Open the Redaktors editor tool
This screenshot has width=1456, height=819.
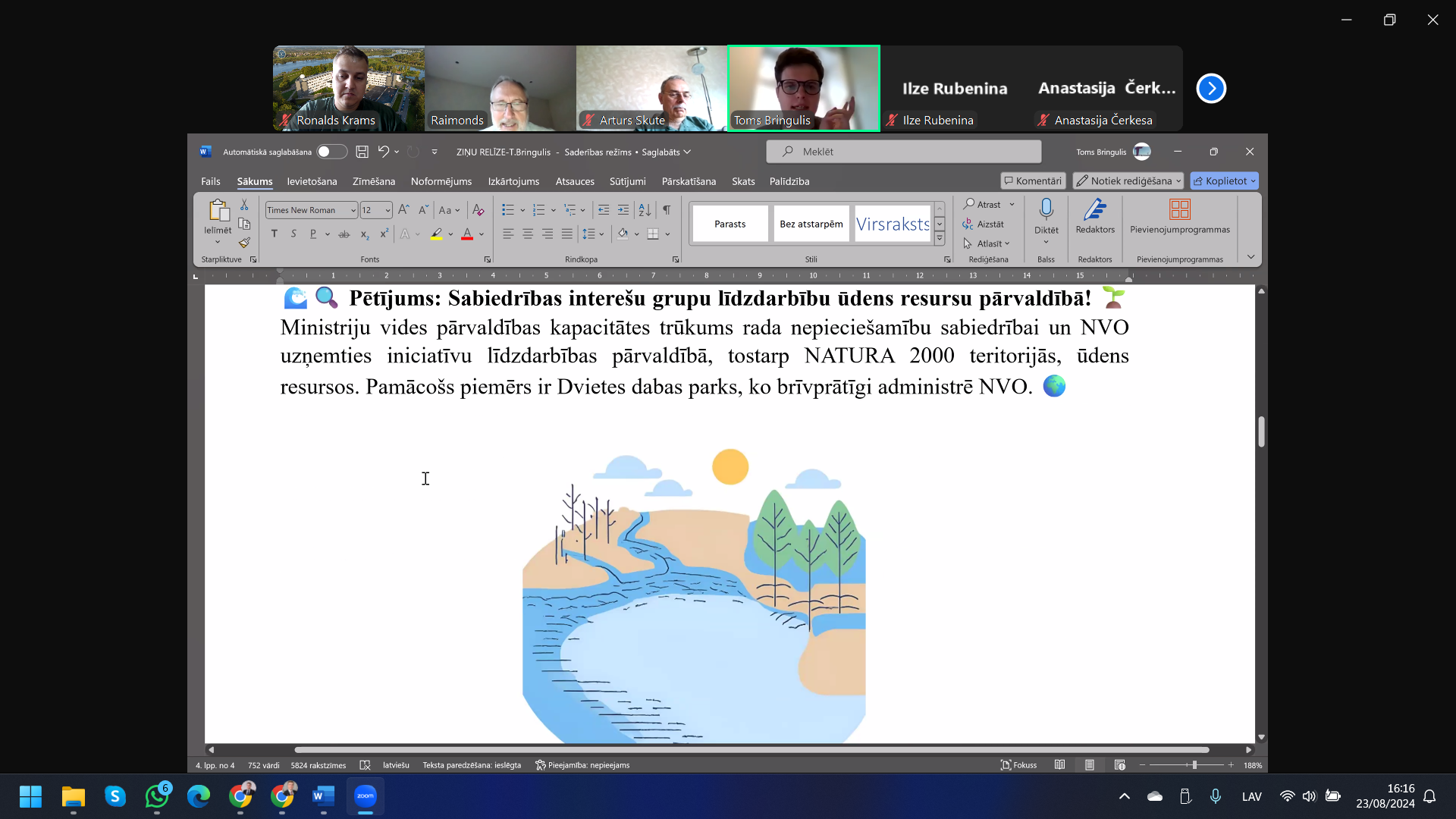1095,216
